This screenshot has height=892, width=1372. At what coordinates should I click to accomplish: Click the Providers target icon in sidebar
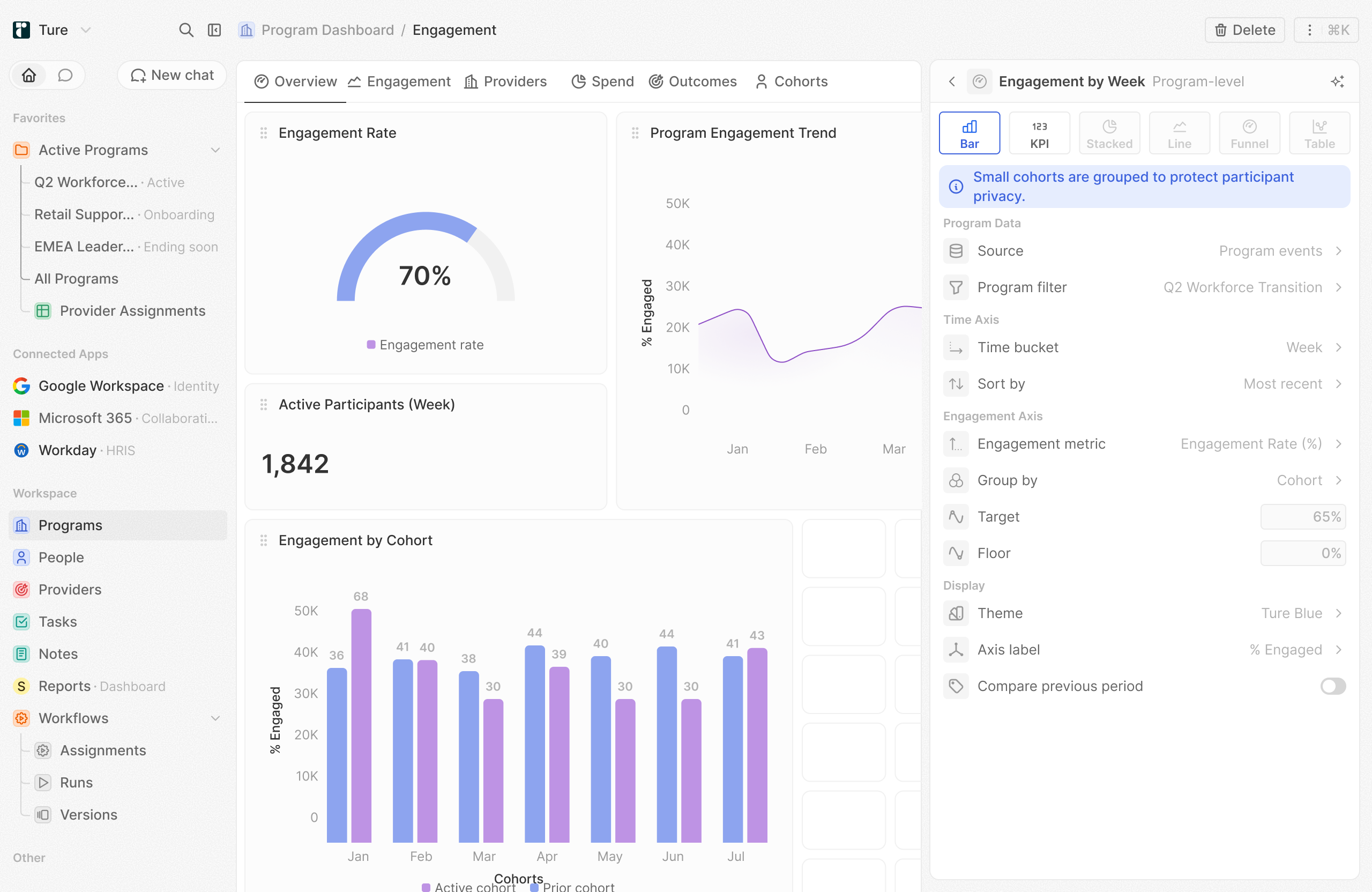[x=21, y=589]
